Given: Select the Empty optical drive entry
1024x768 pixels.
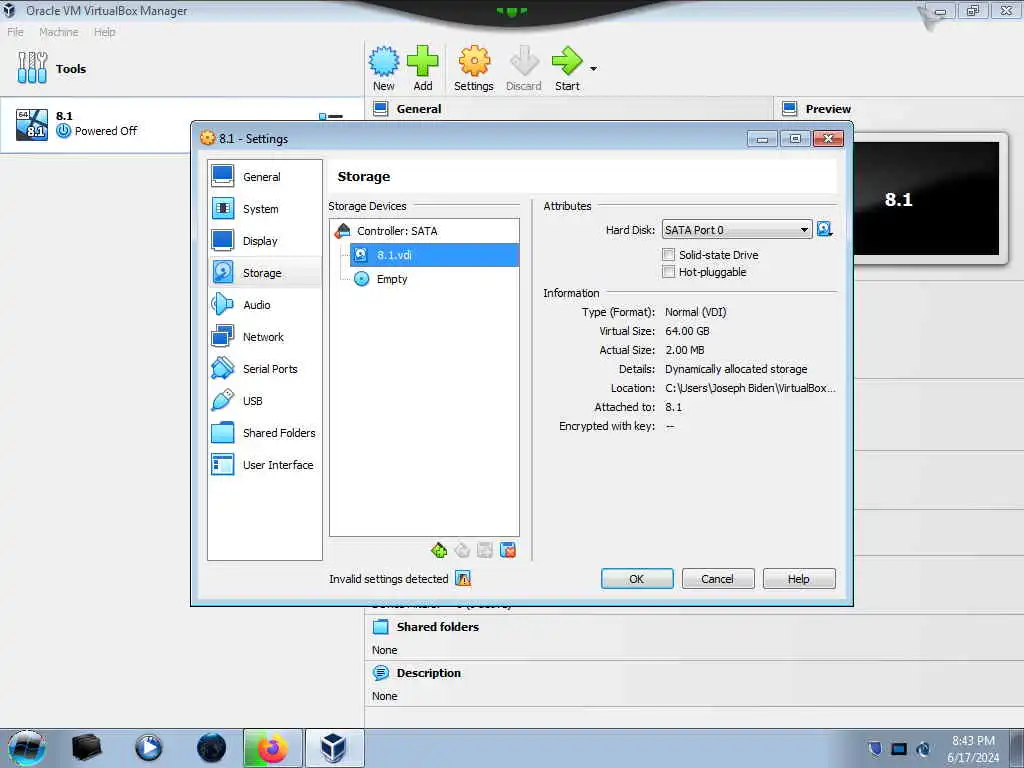Looking at the screenshot, I should [x=434, y=279].
